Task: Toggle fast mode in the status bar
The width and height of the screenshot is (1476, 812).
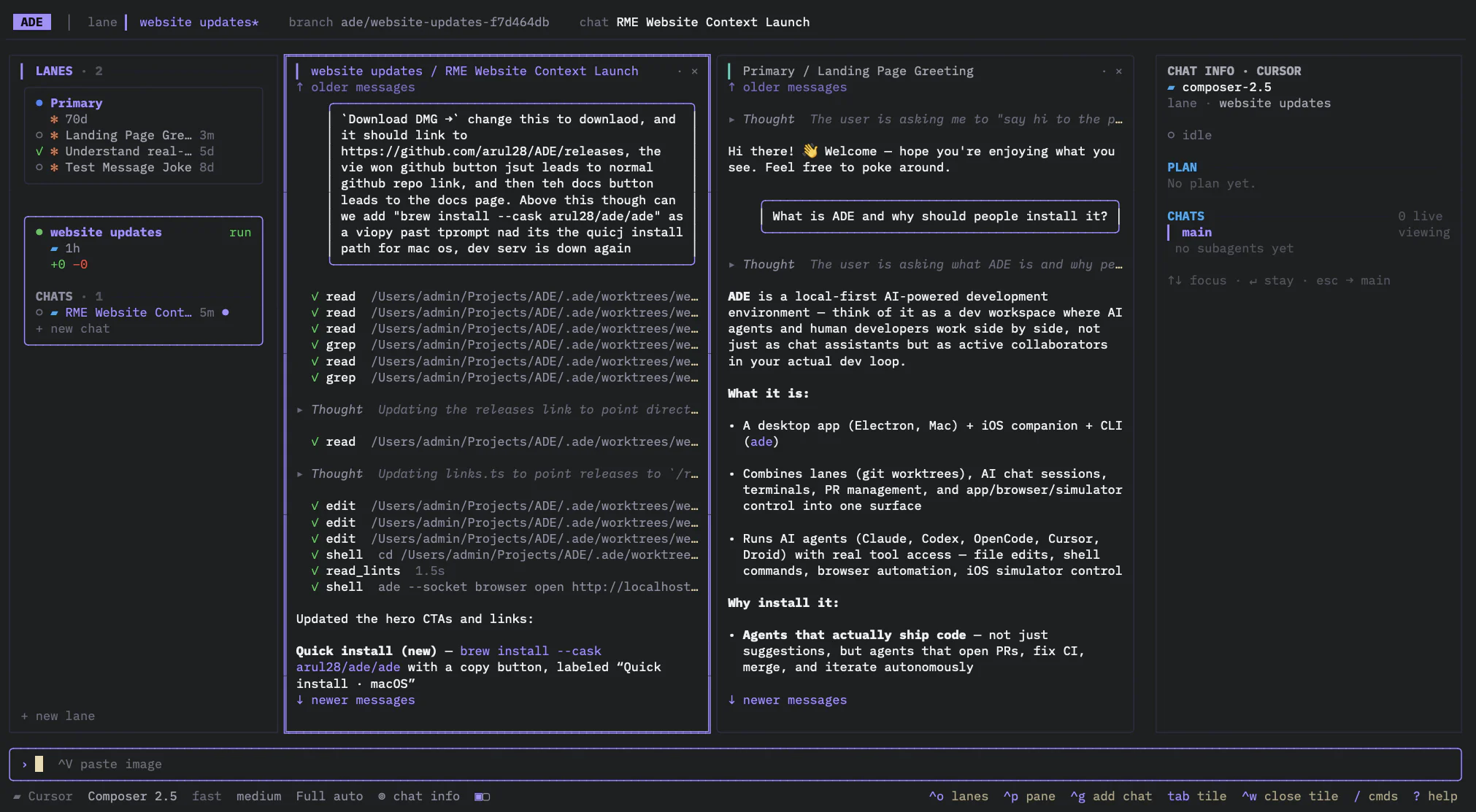Action: (207, 796)
